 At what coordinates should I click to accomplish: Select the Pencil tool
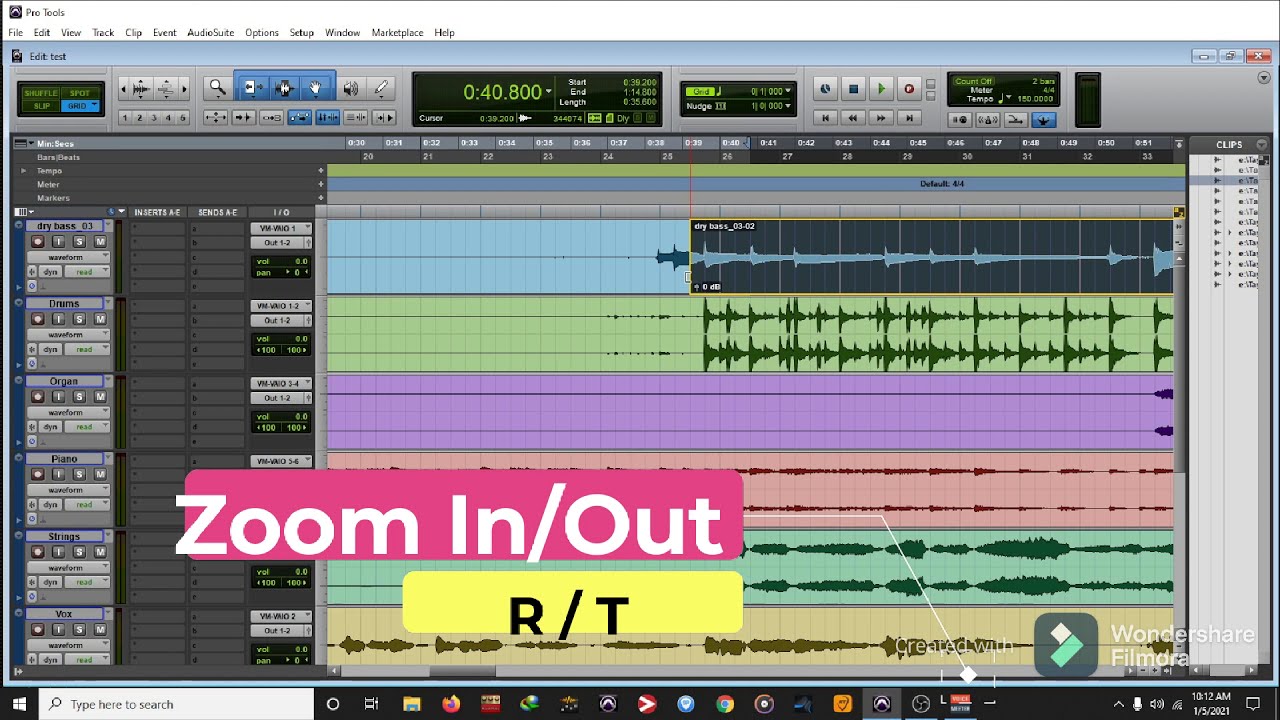tap(381, 89)
